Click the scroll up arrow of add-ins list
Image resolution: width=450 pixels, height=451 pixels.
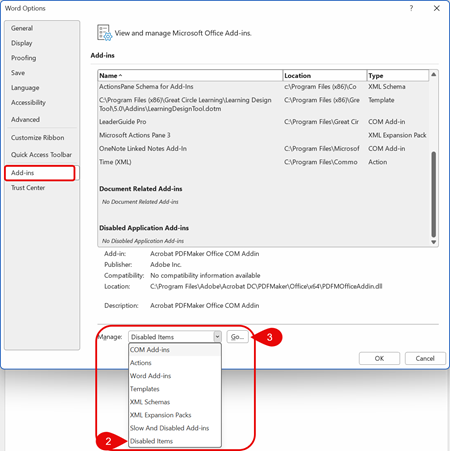tap(433, 74)
